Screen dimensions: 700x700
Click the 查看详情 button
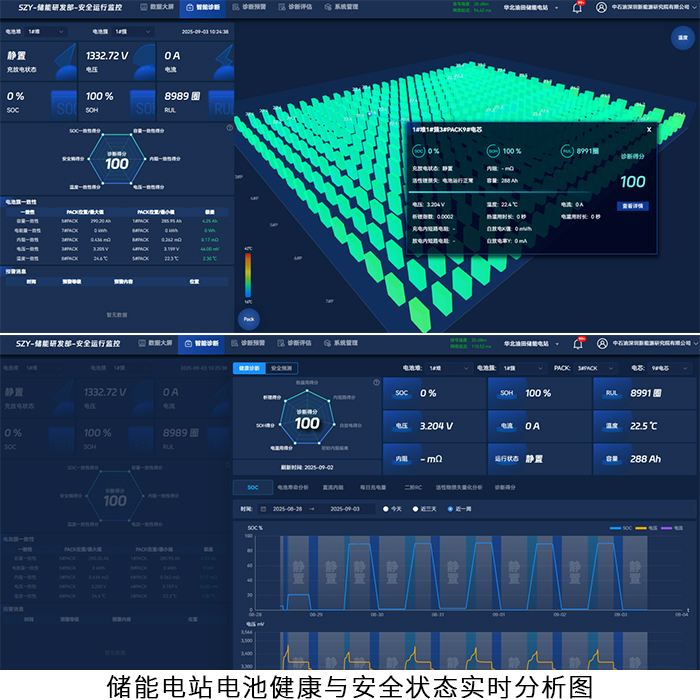point(632,205)
